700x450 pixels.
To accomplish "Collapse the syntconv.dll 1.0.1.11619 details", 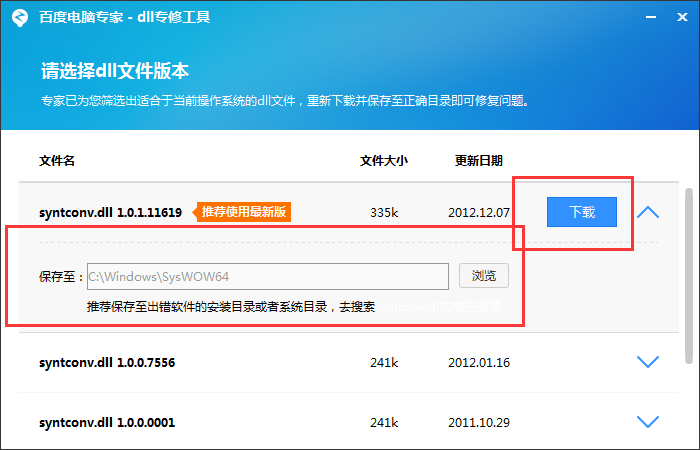I will (648, 212).
